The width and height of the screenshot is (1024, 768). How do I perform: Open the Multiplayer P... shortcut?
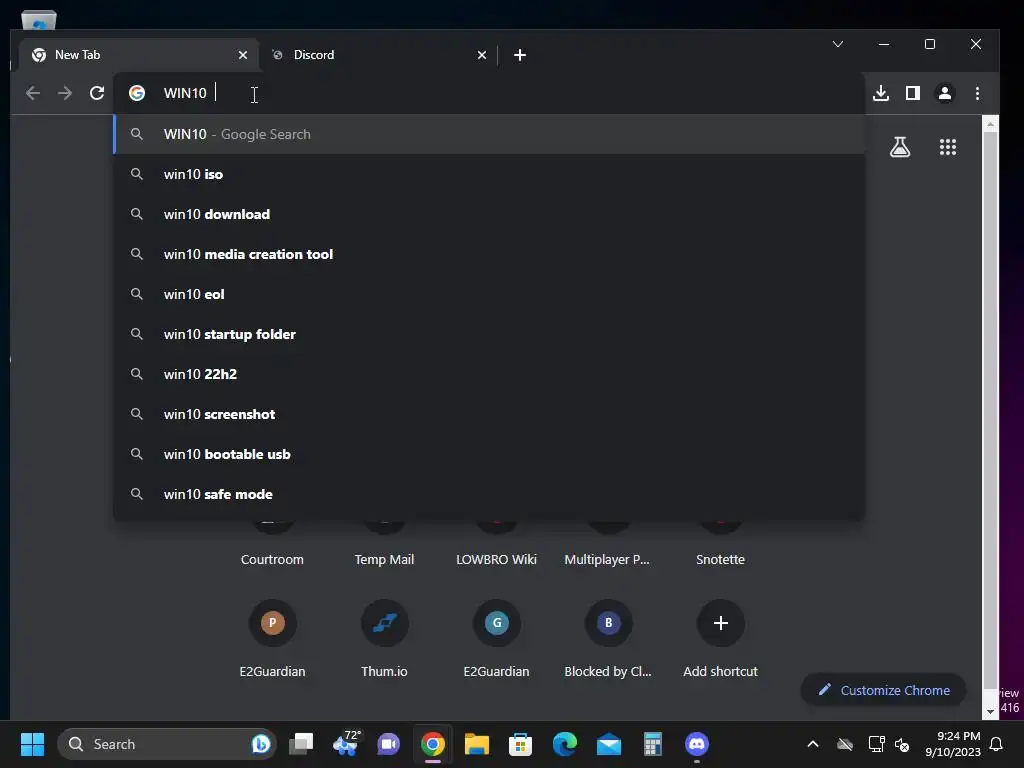coord(607,559)
